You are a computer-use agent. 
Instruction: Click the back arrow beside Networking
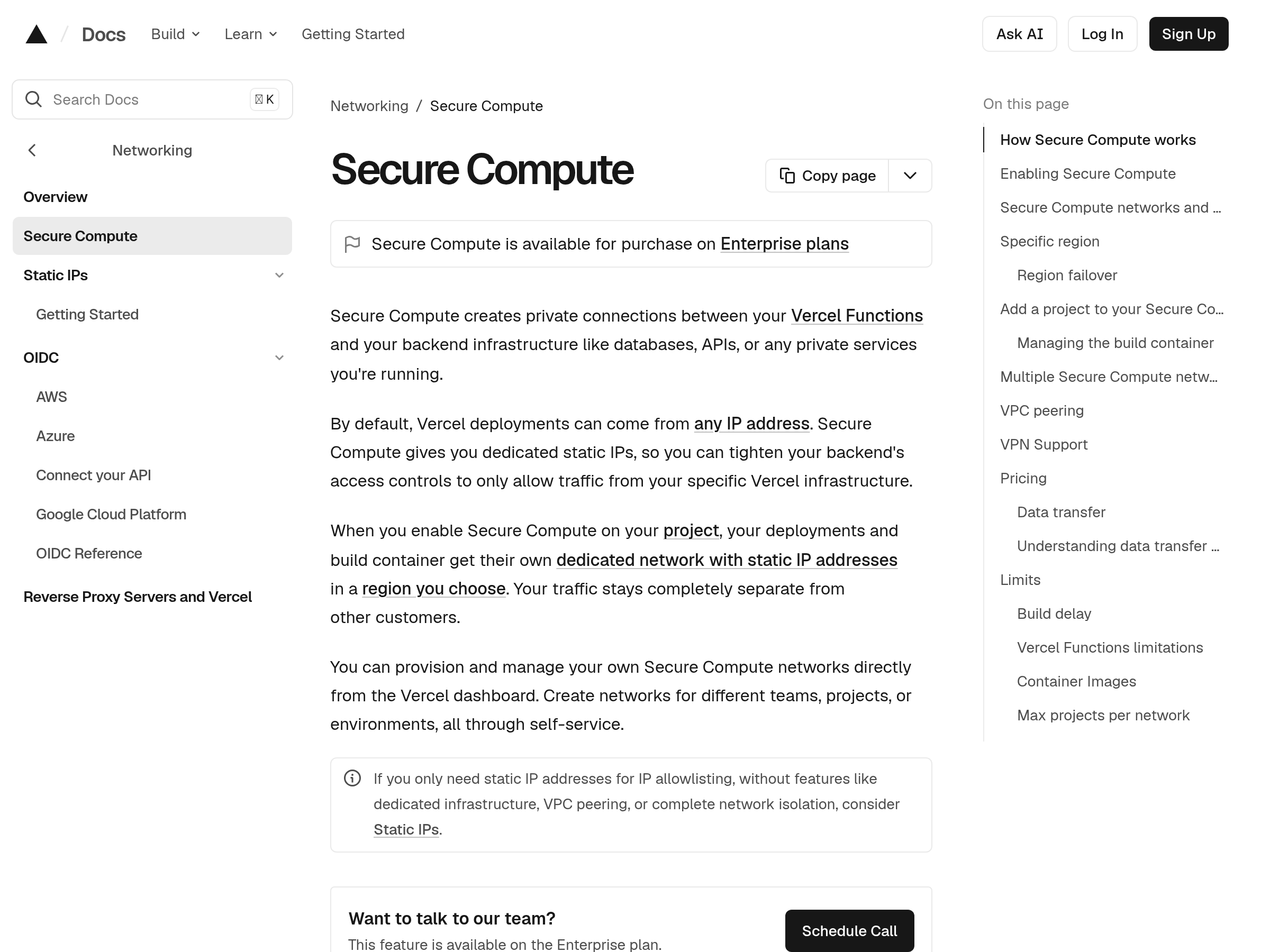tap(32, 150)
